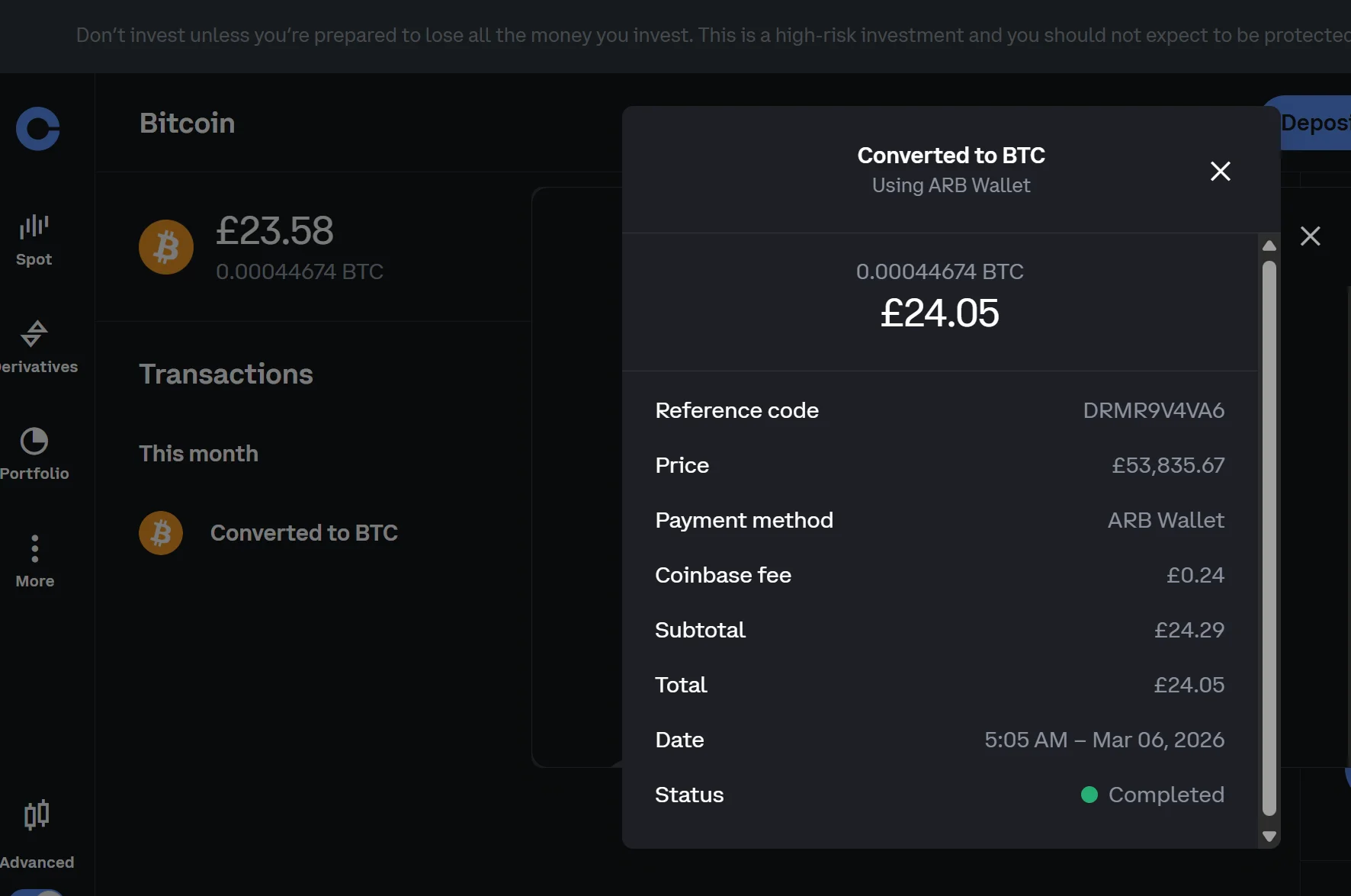This screenshot has height=896, width=1351.
Task: Click the BTC icon in transactions list
Action: click(x=160, y=533)
